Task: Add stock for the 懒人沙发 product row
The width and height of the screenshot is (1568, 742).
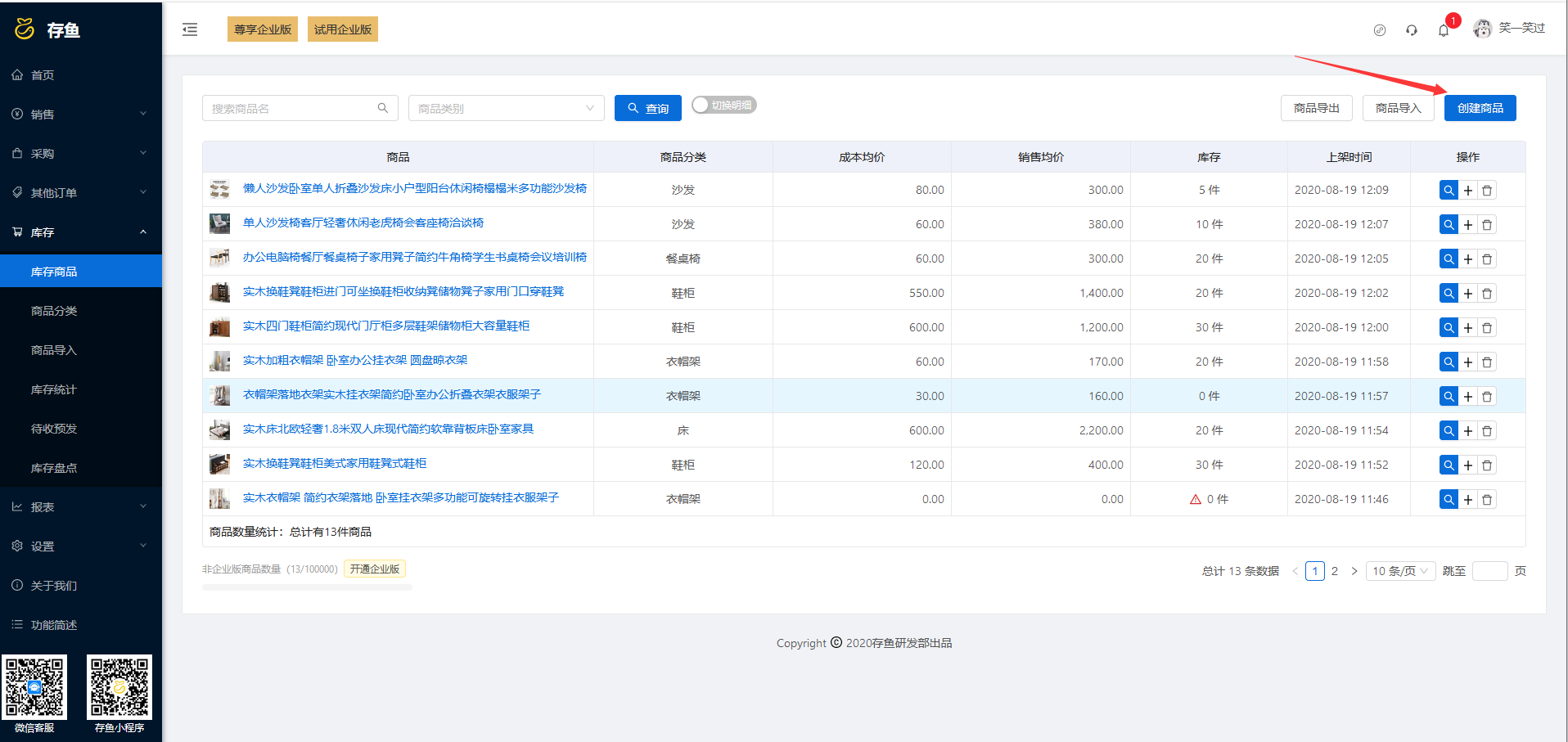Action: point(1468,190)
